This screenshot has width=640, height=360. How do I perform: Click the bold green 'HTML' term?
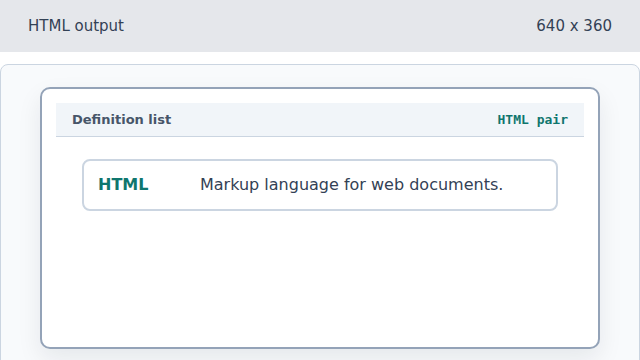[x=123, y=184]
